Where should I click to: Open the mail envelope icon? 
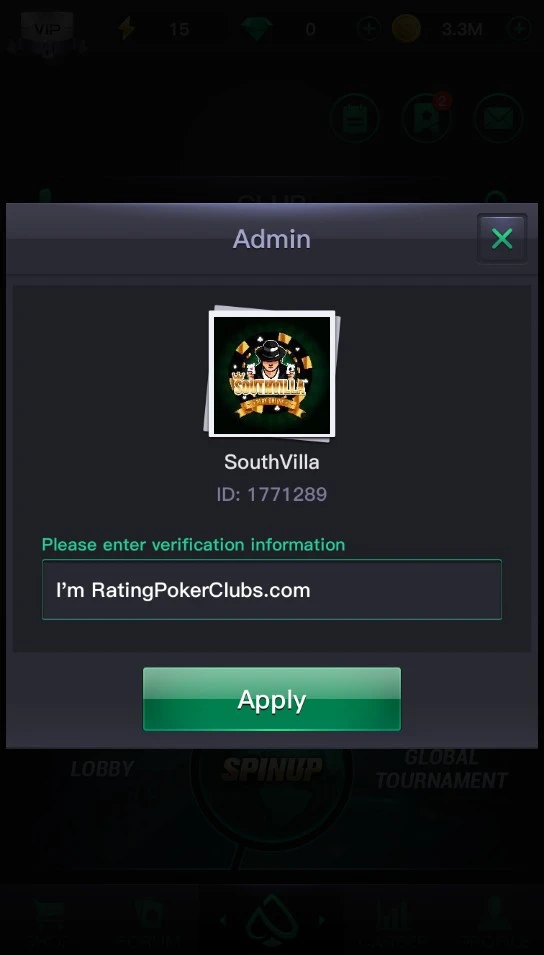pos(498,118)
